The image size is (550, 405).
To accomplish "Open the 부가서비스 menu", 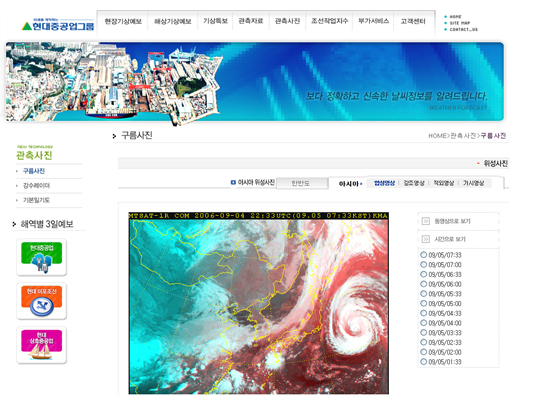I will click(373, 21).
